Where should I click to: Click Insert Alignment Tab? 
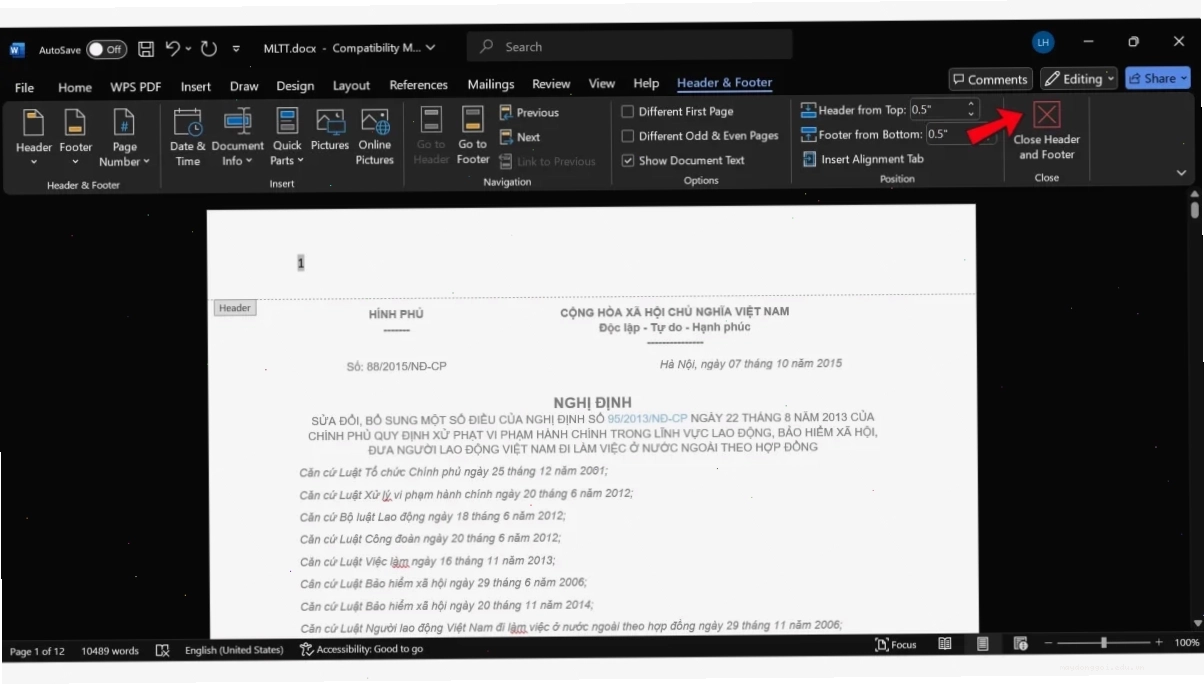point(862,159)
